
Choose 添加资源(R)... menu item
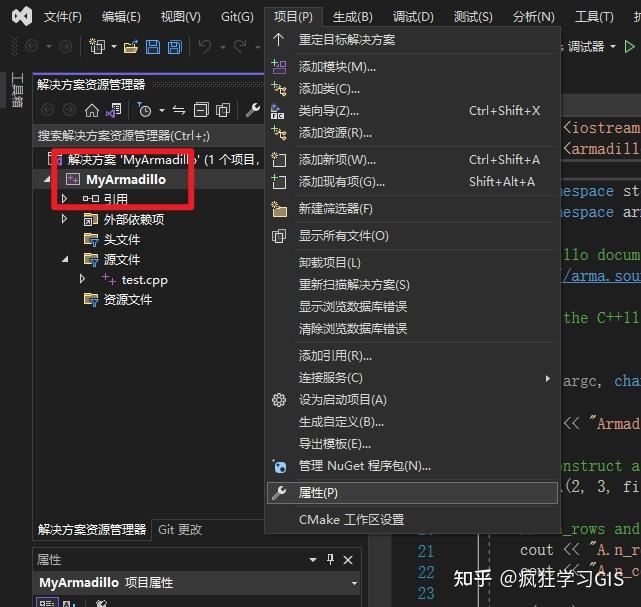tap(413, 132)
